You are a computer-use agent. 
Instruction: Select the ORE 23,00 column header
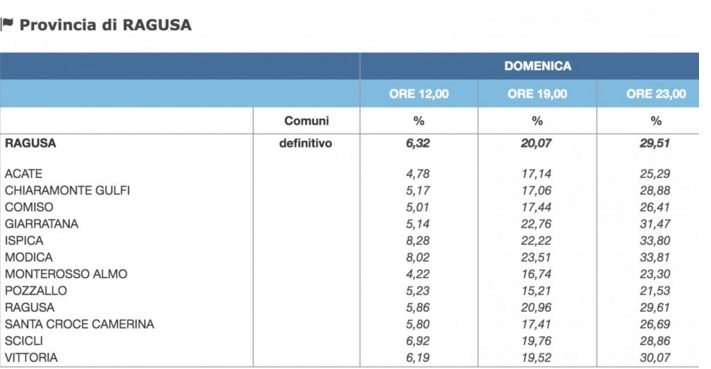pyautogui.click(x=656, y=94)
